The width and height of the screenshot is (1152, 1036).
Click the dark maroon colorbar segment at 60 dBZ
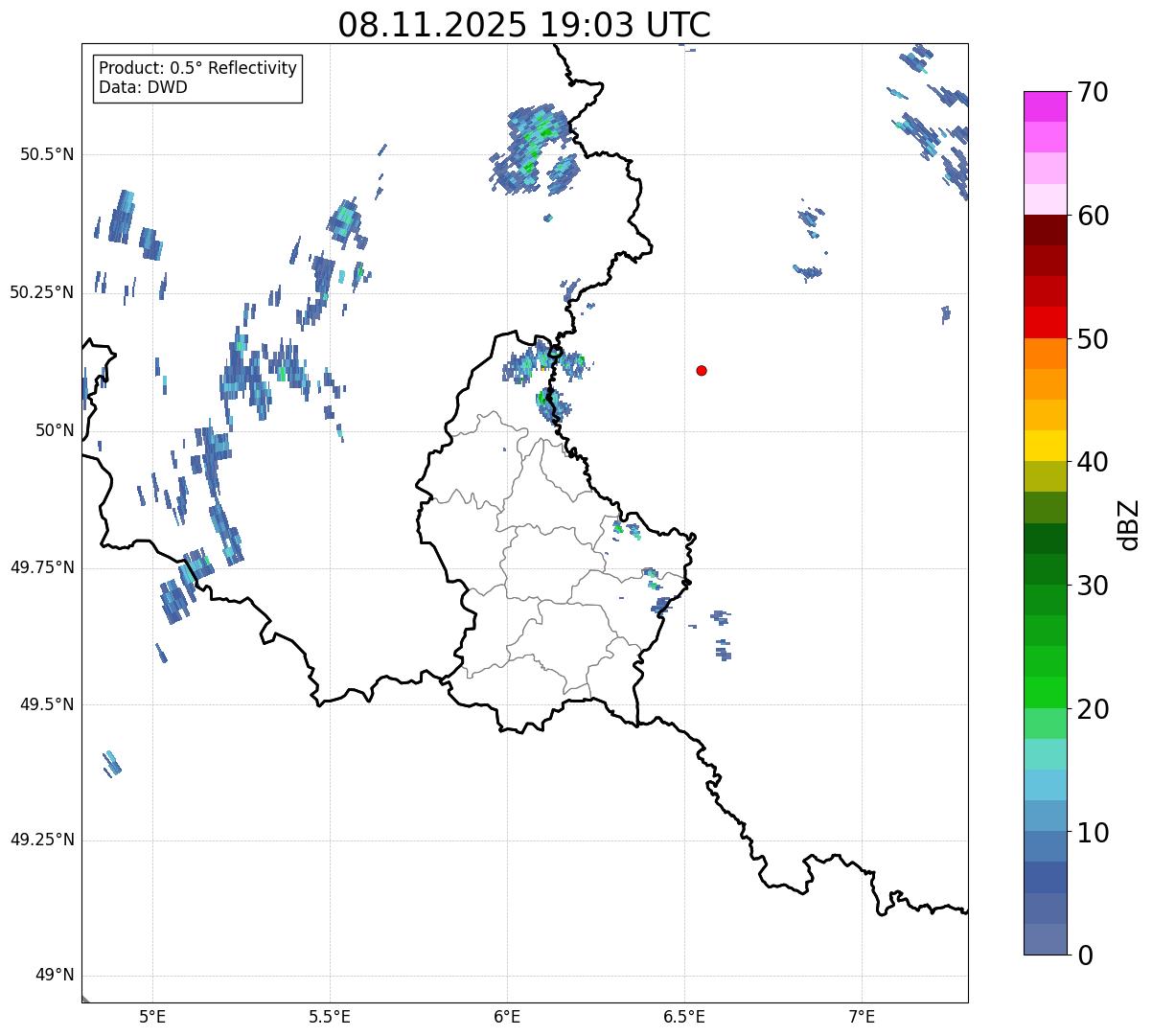1046,230
